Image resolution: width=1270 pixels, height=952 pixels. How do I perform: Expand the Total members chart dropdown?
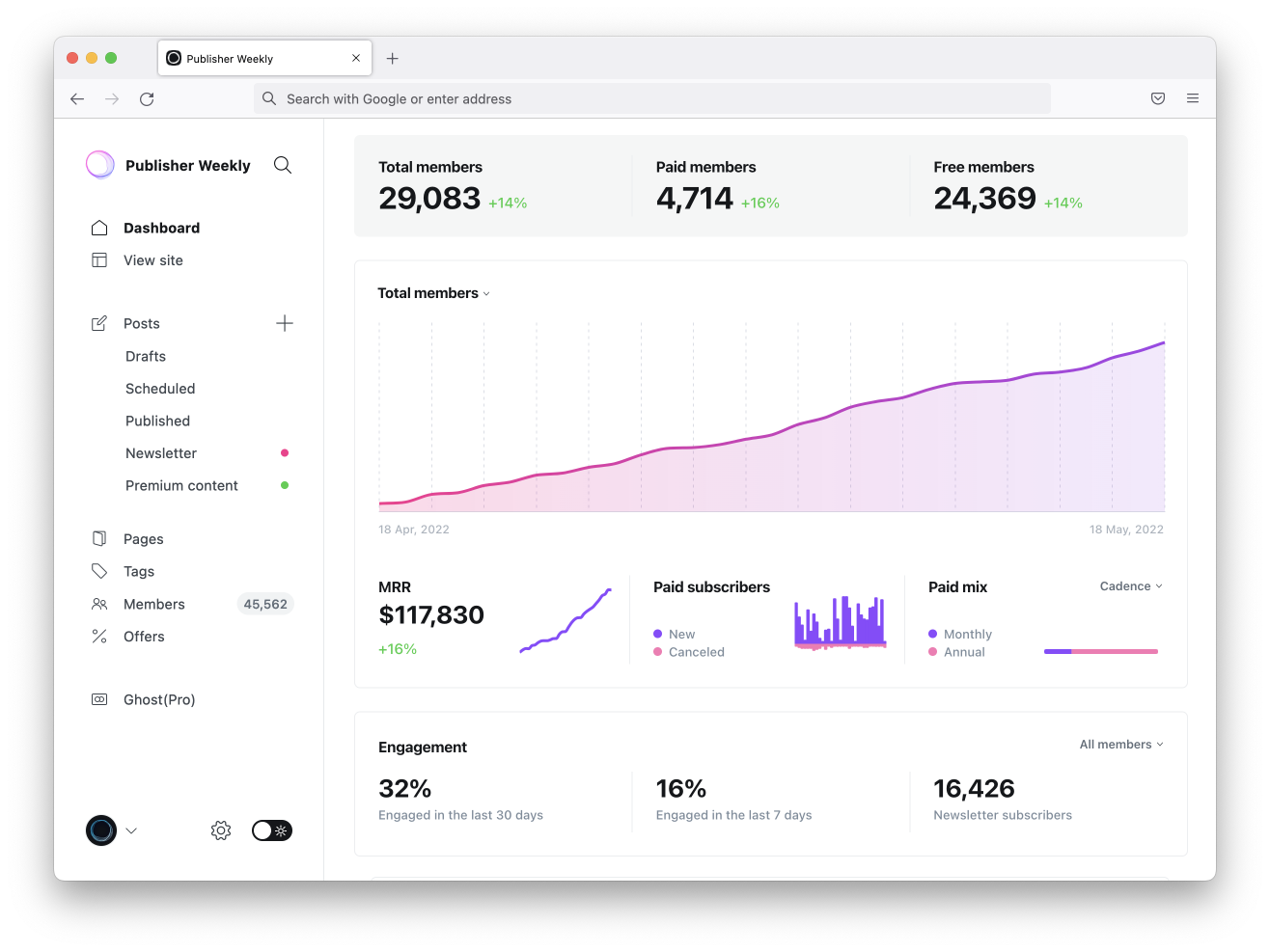pyautogui.click(x=486, y=293)
